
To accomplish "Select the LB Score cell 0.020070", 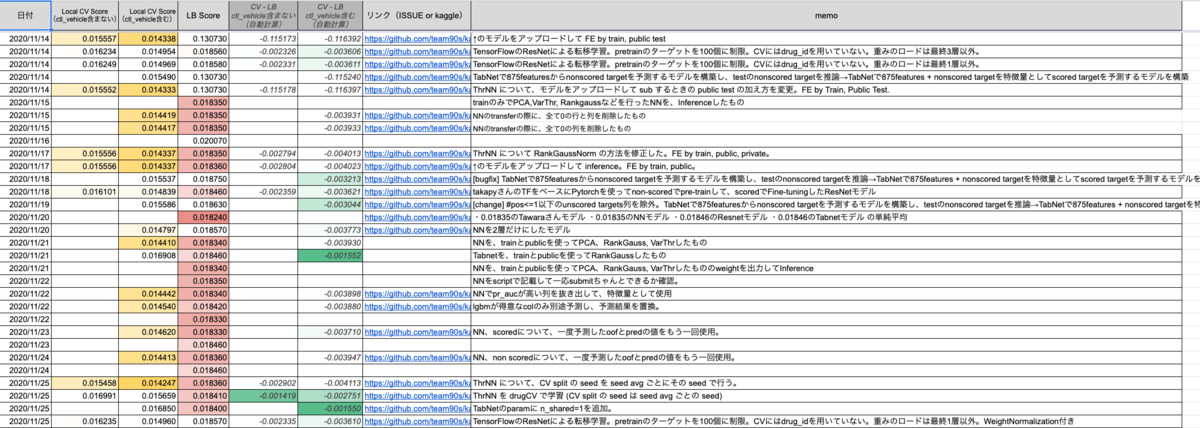I will (203, 140).
